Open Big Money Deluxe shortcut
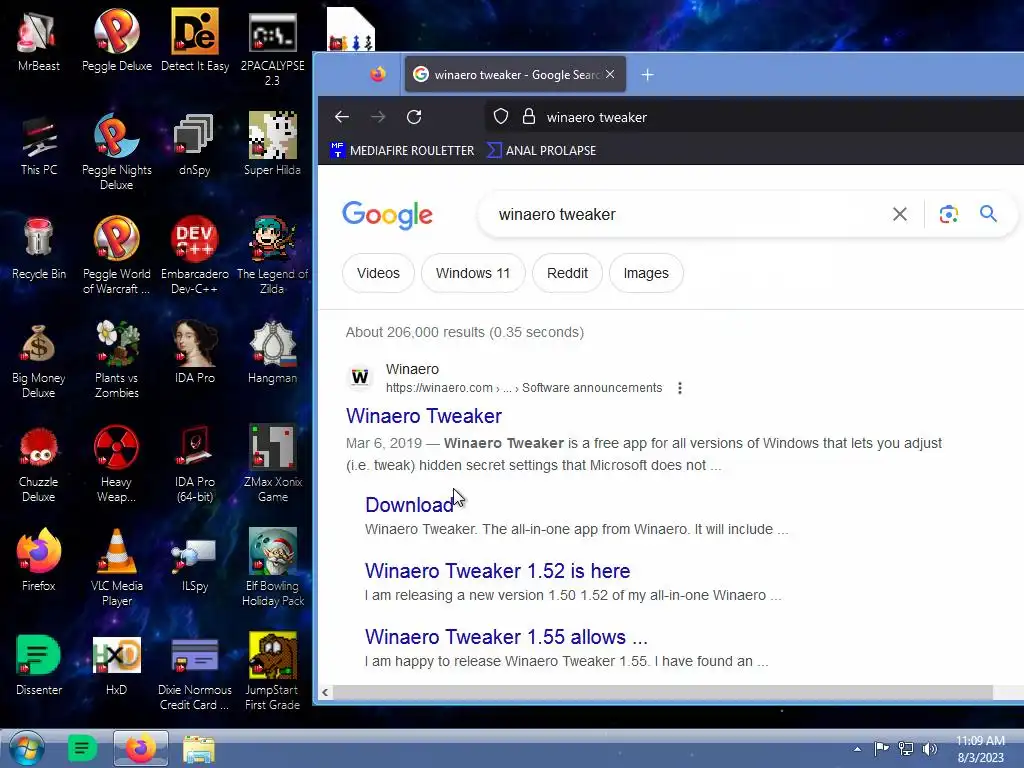The height and width of the screenshot is (768, 1024). point(39,359)
